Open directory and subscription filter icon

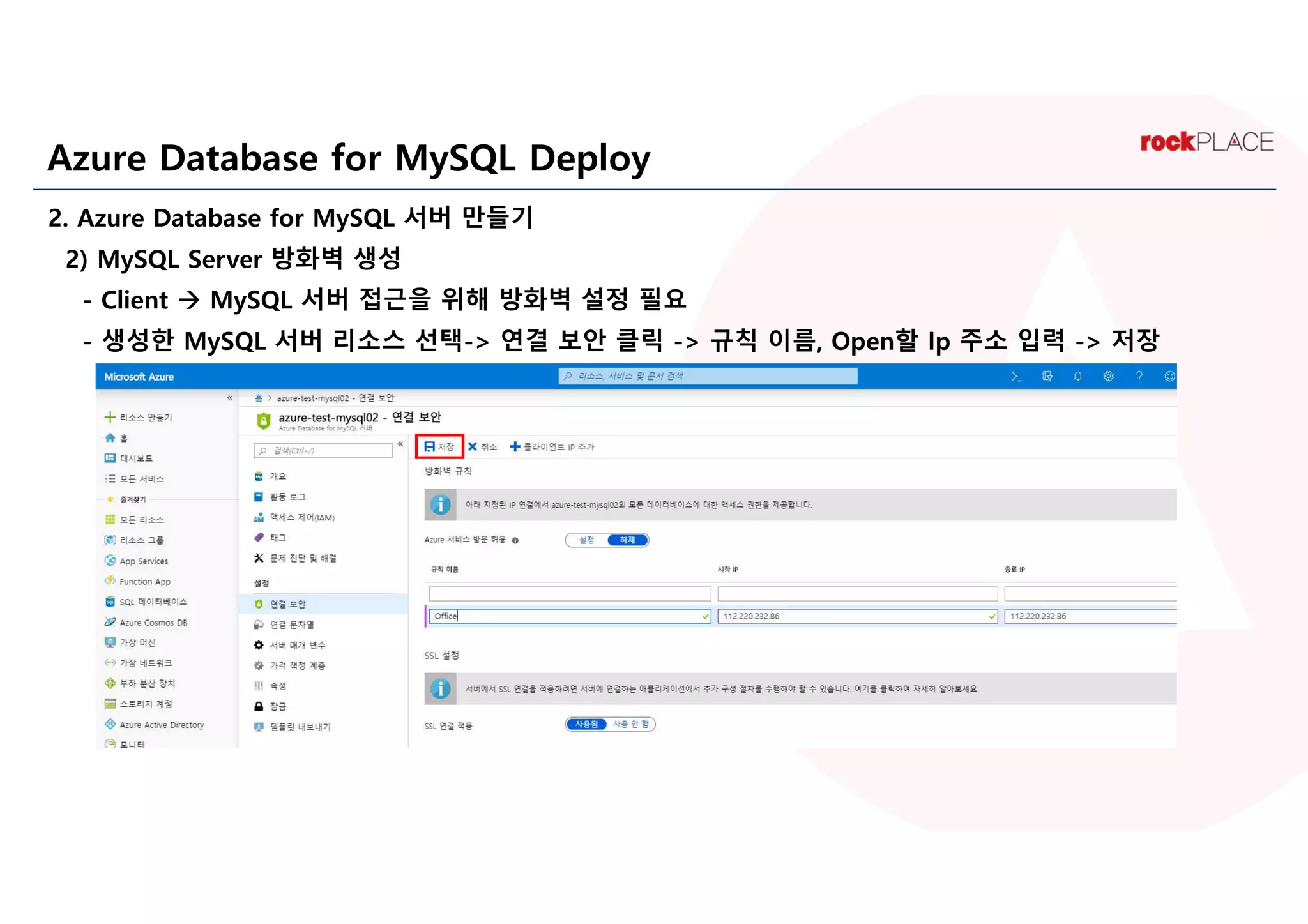coord(1047,376)
